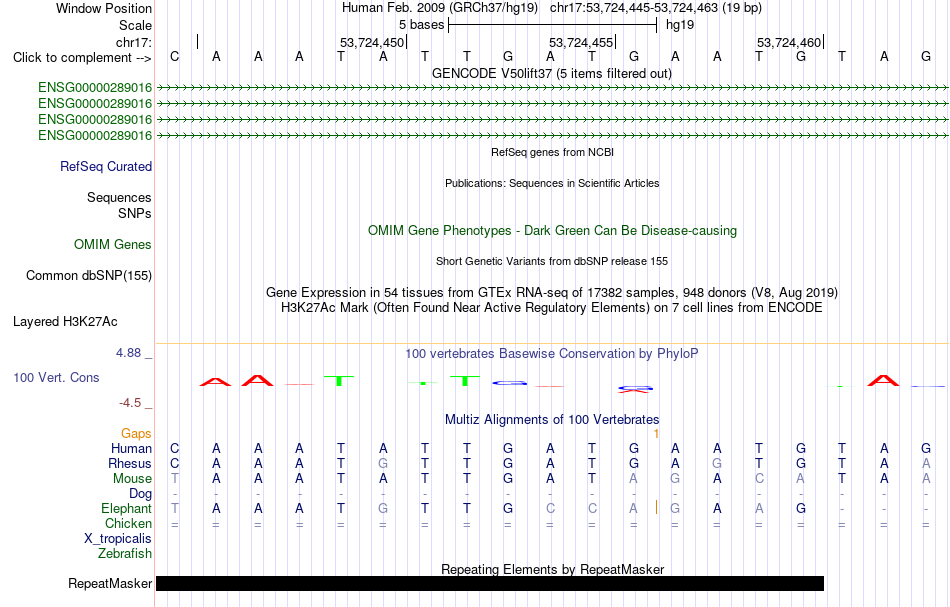Click the first base C in sequence ruler

[x=174, y=57]
